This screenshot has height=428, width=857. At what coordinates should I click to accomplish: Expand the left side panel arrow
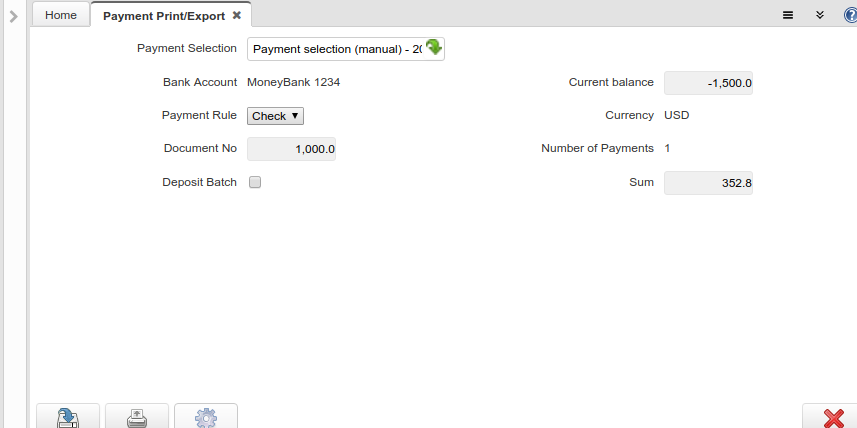point(14,16)
